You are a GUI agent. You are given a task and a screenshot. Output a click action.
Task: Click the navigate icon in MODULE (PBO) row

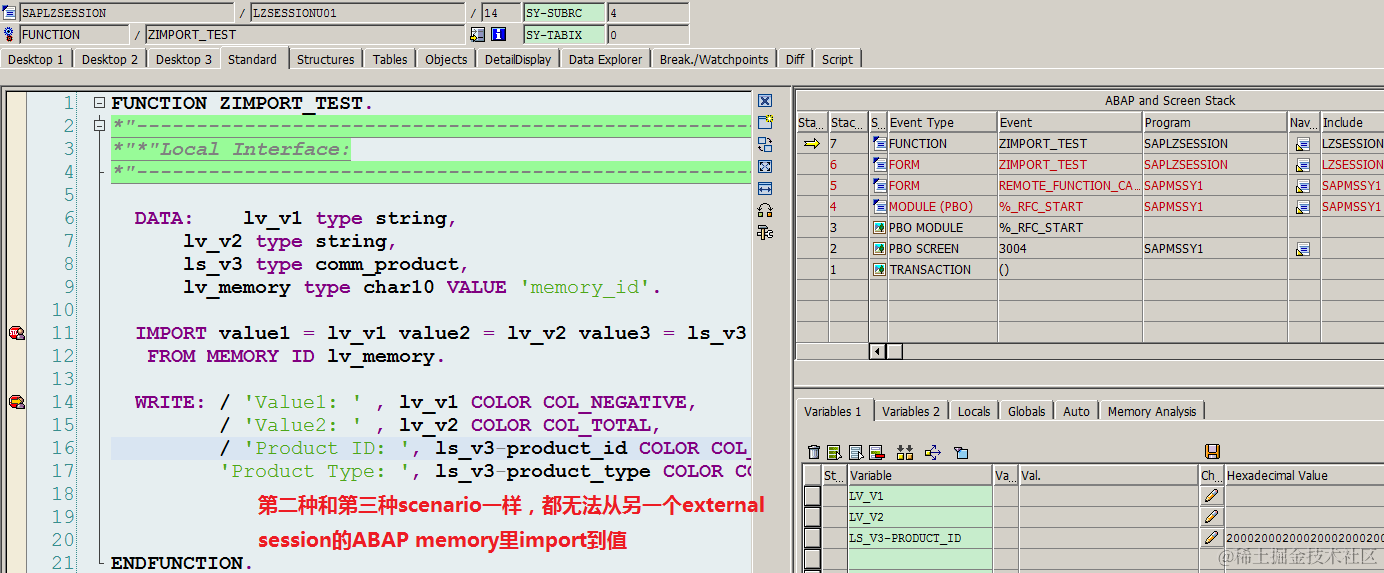[1303, 207]
